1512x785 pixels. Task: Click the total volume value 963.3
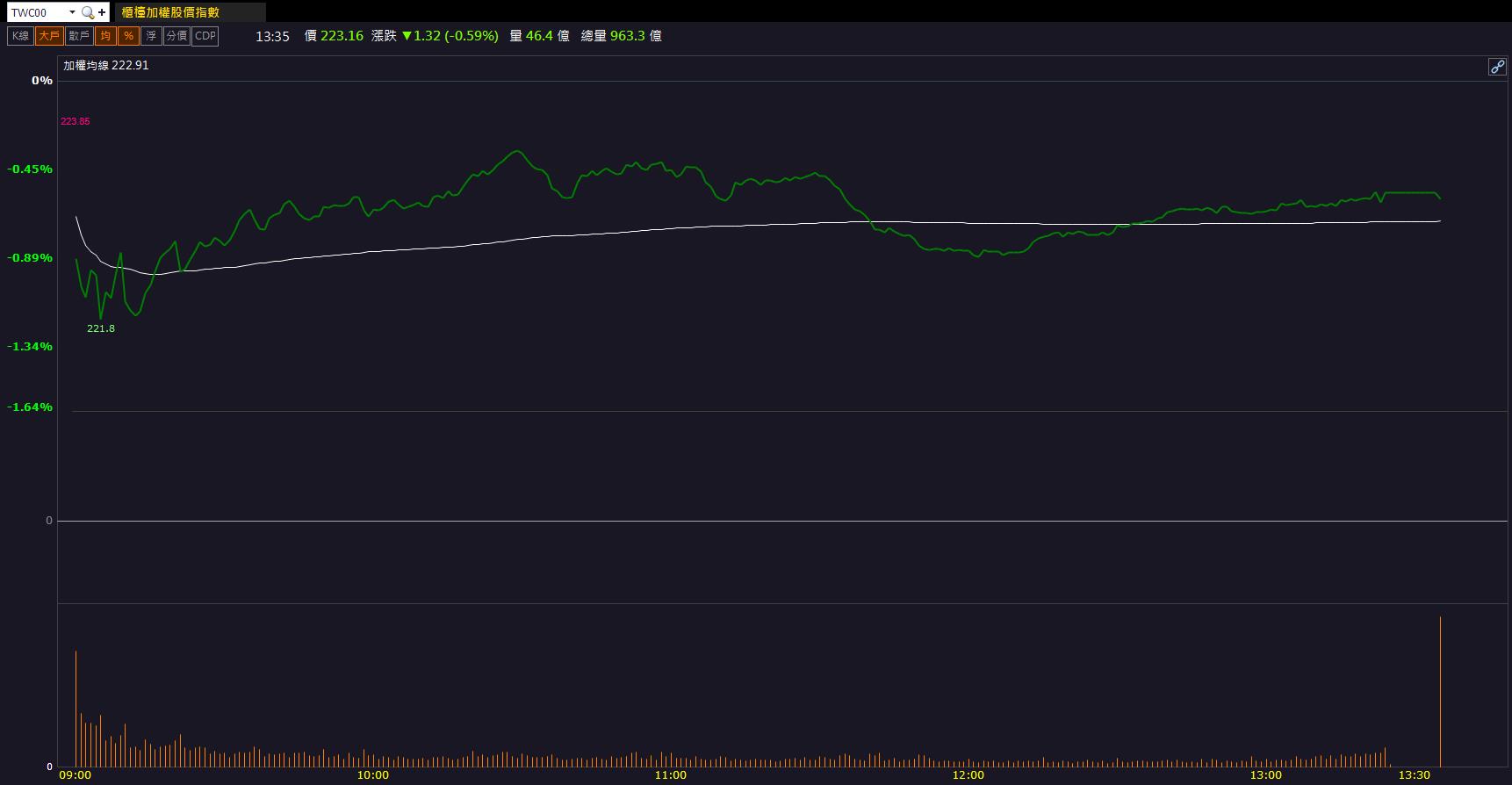point(628,36)
